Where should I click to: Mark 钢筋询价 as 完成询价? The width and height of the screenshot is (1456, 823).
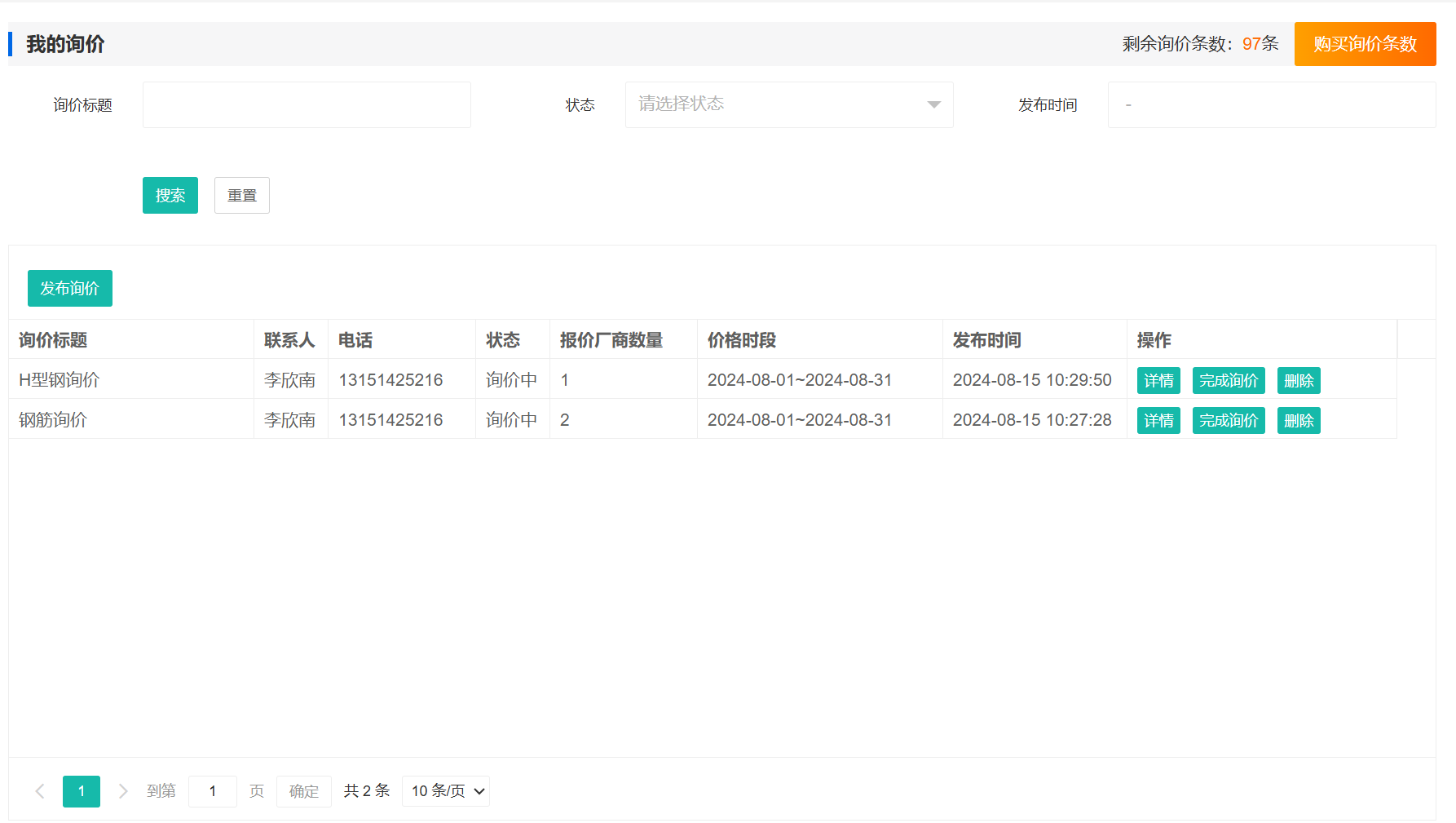tap(1228, 421)
